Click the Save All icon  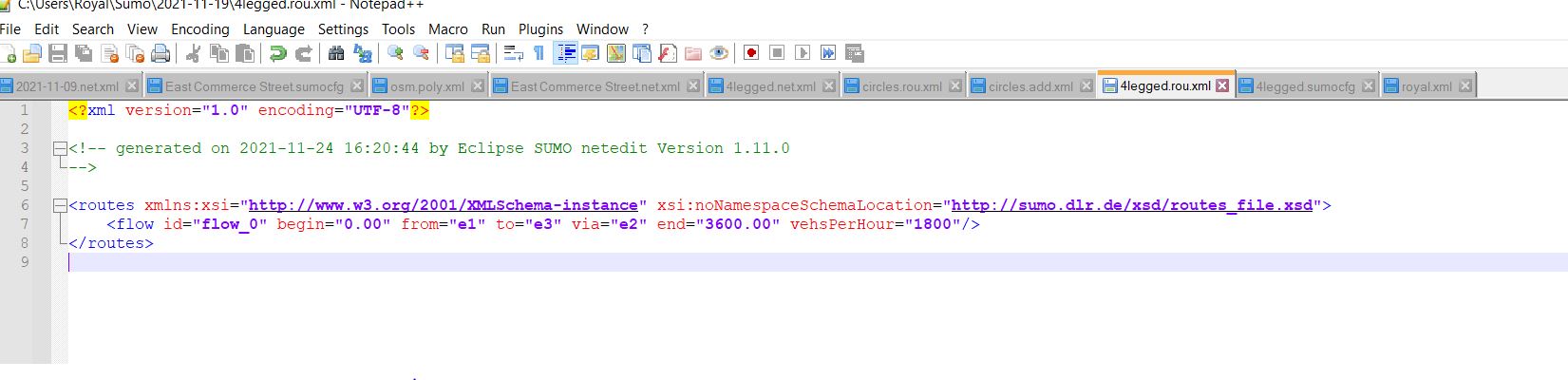(84, 53)
